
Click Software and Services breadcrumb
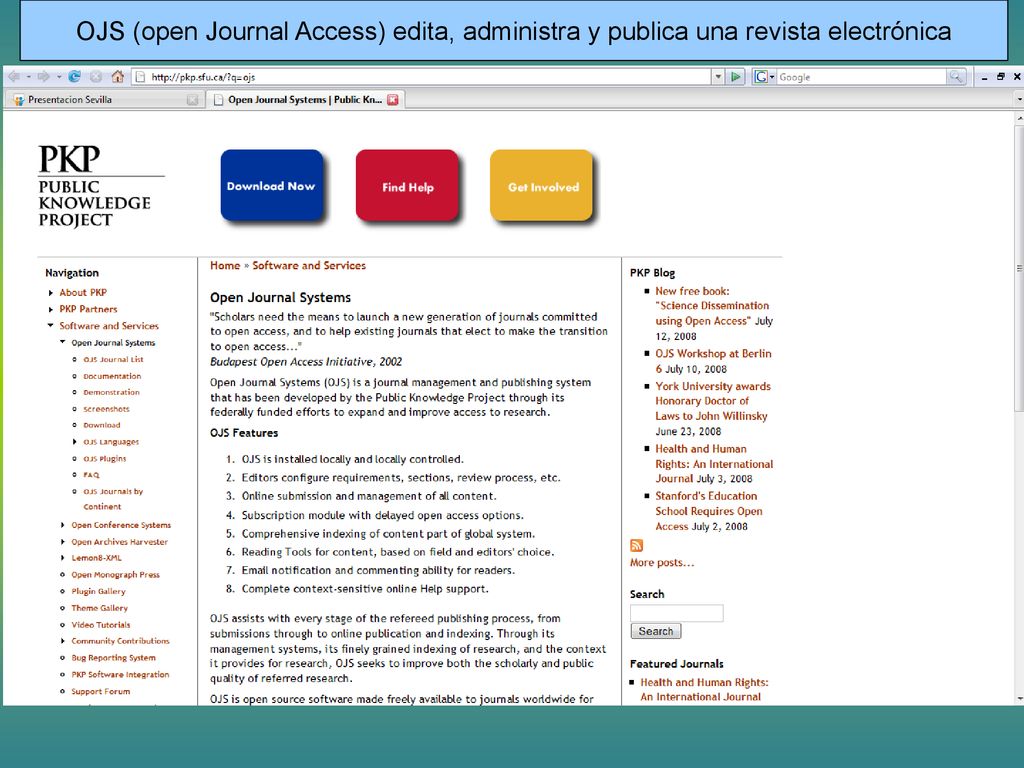[309, 265]
